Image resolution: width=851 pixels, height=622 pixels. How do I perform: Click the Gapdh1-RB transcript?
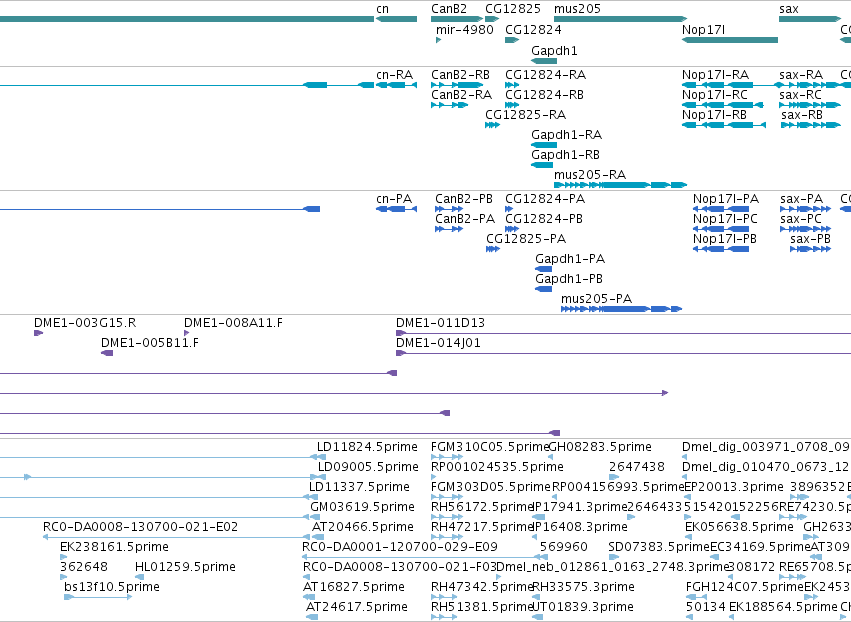coord(542,165)
